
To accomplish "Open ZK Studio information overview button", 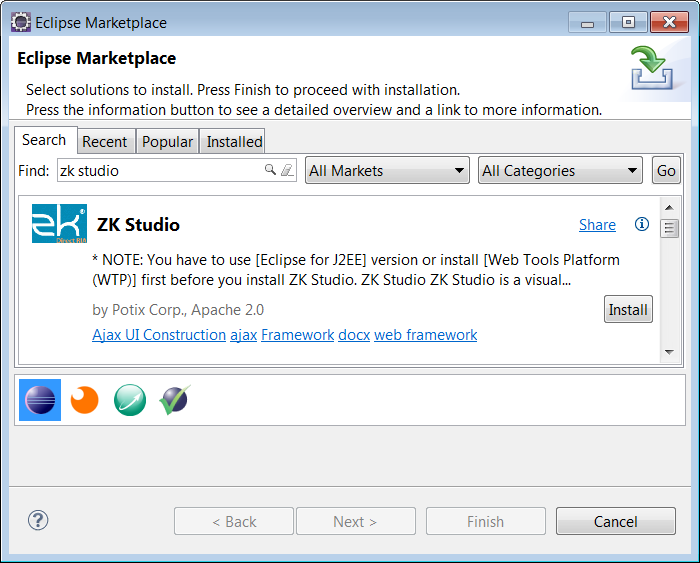I will pyautogui.click(x=642, y=224).
